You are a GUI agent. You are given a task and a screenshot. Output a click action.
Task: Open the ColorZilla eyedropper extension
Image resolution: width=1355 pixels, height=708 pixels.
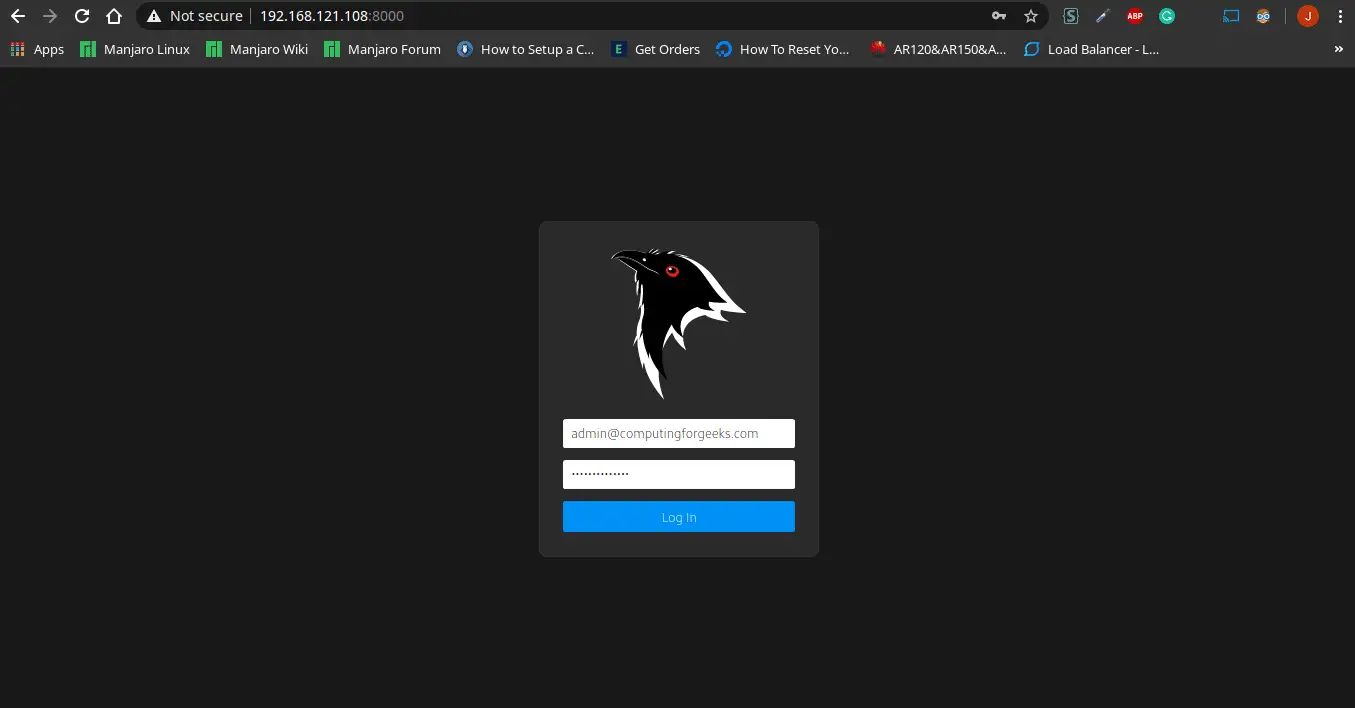pyautogui.click(x=1102, y=16)
